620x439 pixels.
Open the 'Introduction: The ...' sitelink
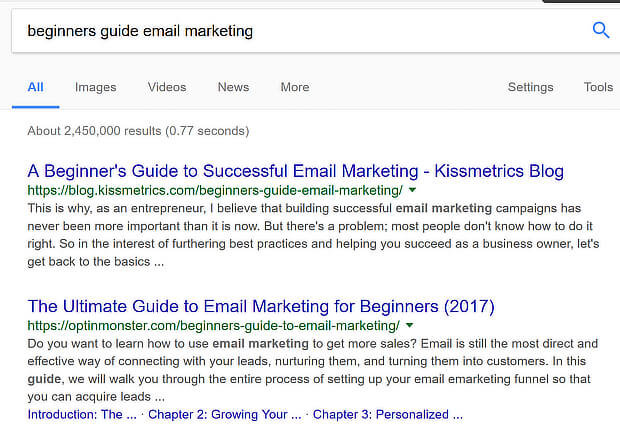(82, 414)
